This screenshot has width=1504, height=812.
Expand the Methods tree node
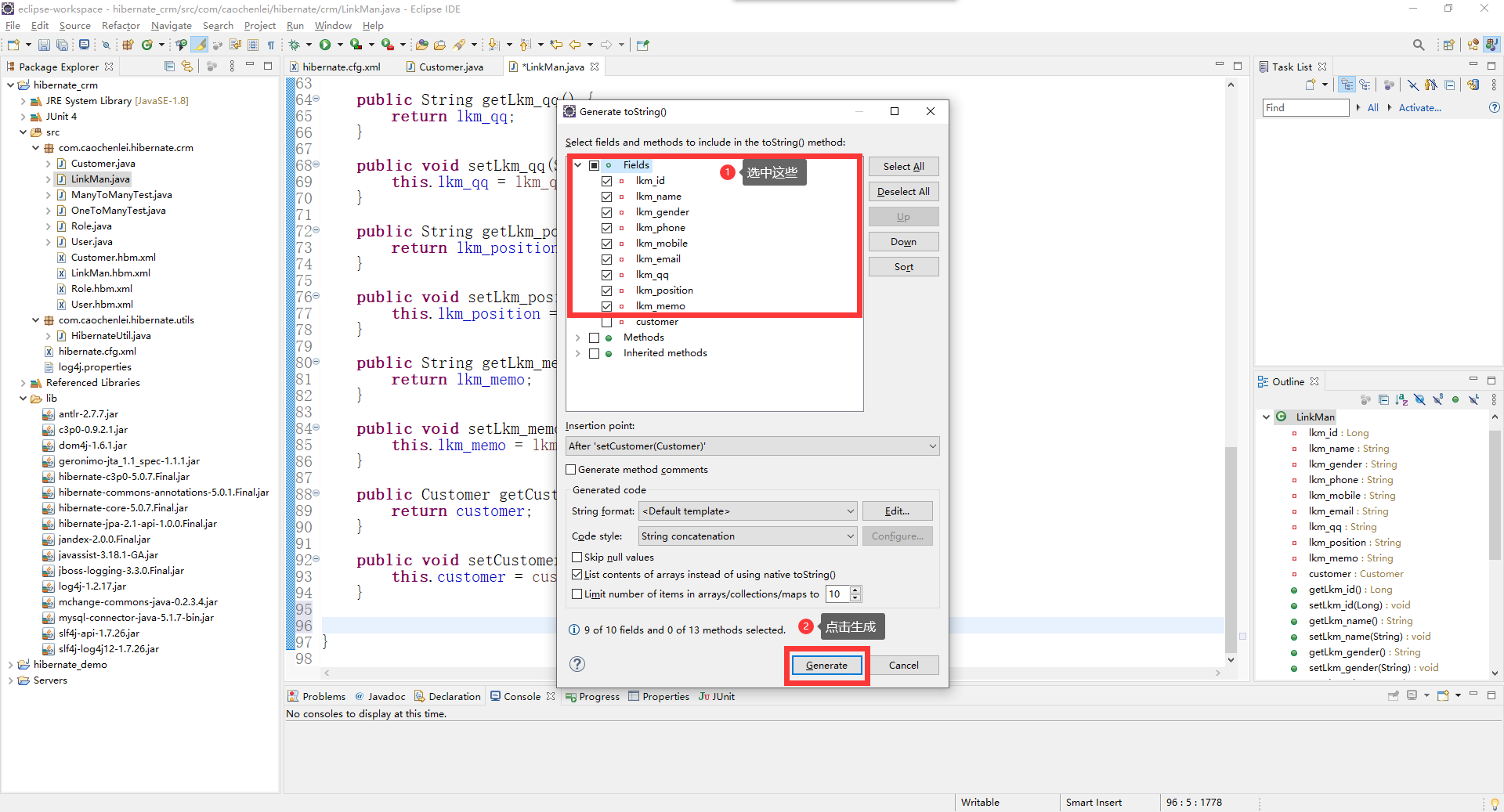click(x=579, y=337)
